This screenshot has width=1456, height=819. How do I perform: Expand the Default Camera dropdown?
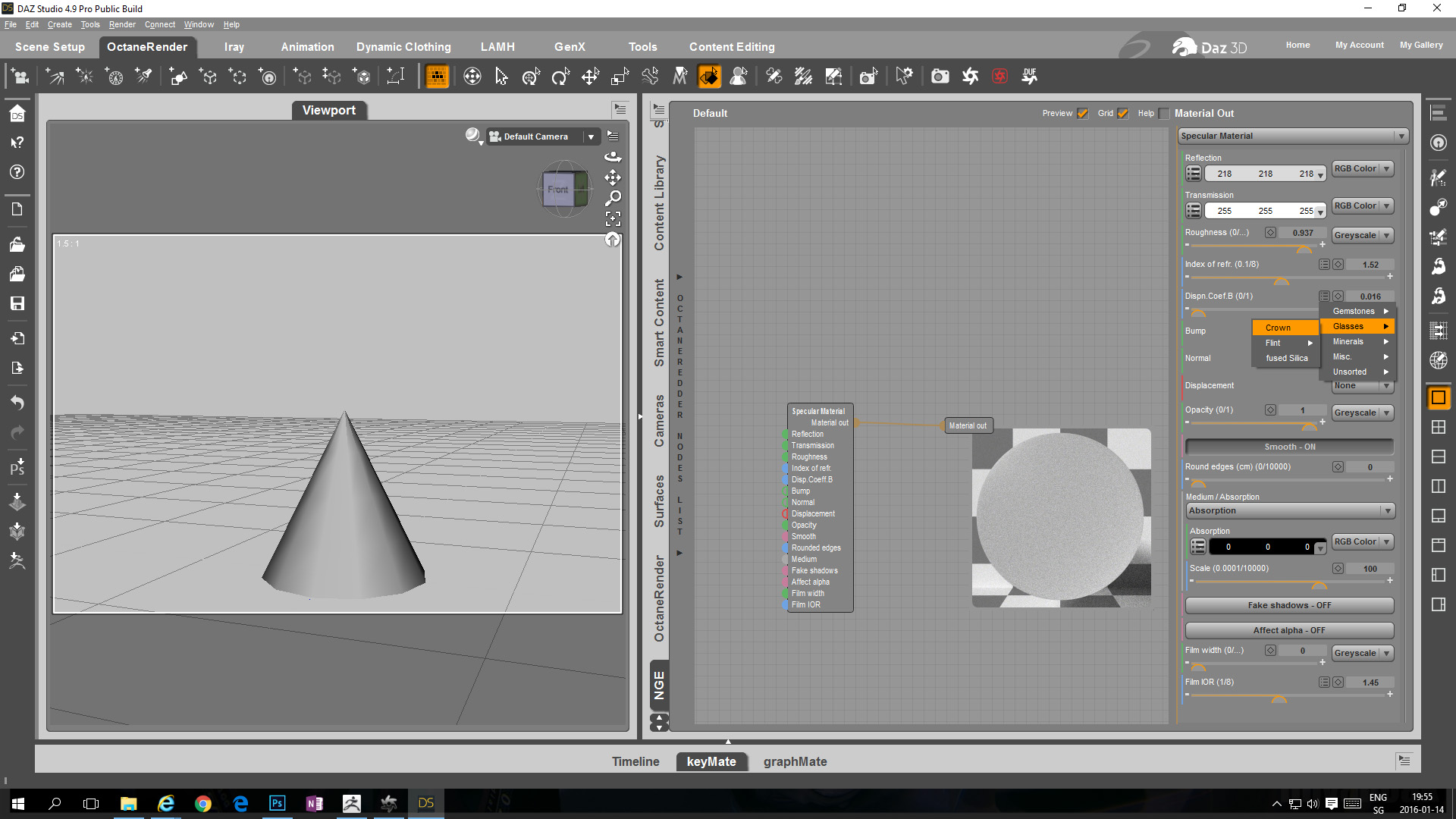[591, 136]
